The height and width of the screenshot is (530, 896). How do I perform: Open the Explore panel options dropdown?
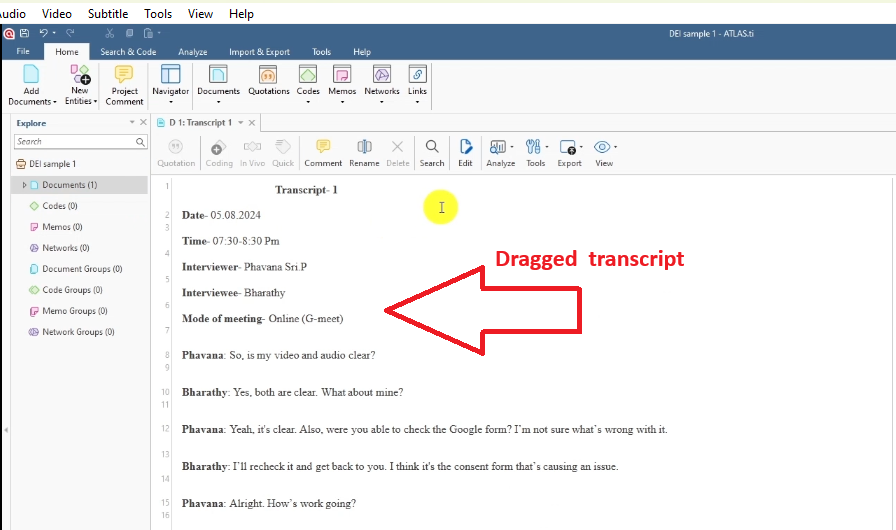coord(132,122)
